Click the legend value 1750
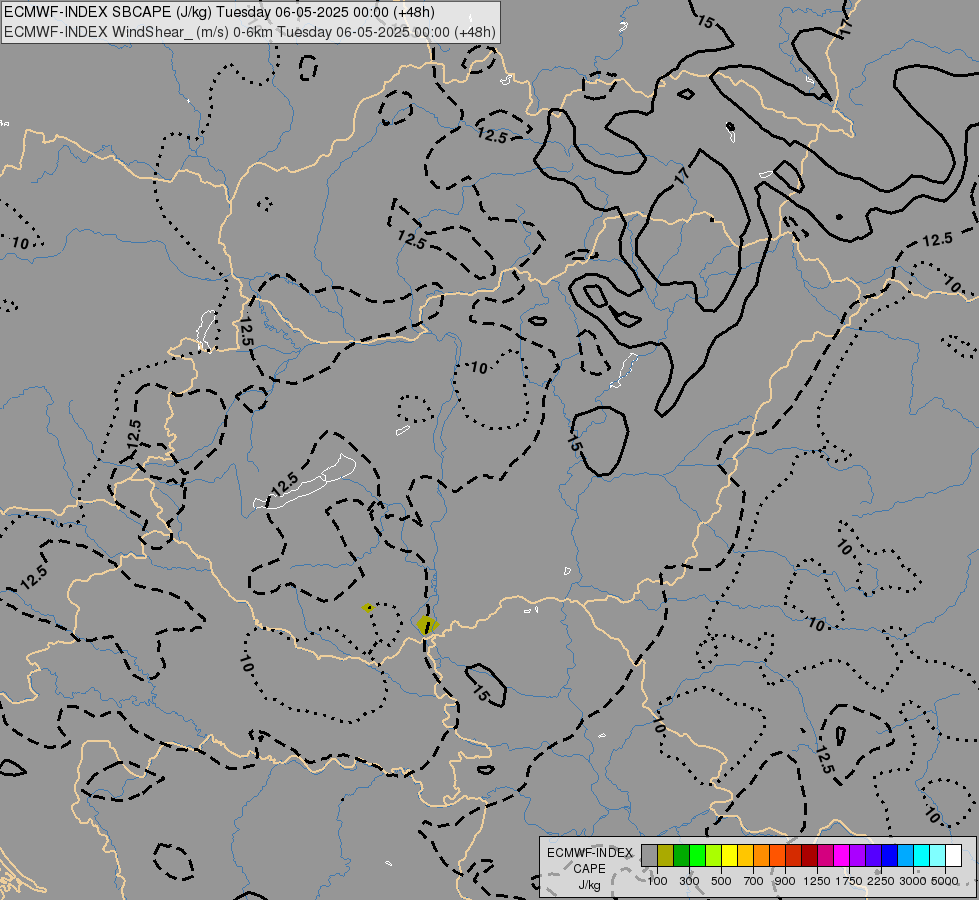The image size is (979, 900). tap(849, 881)
